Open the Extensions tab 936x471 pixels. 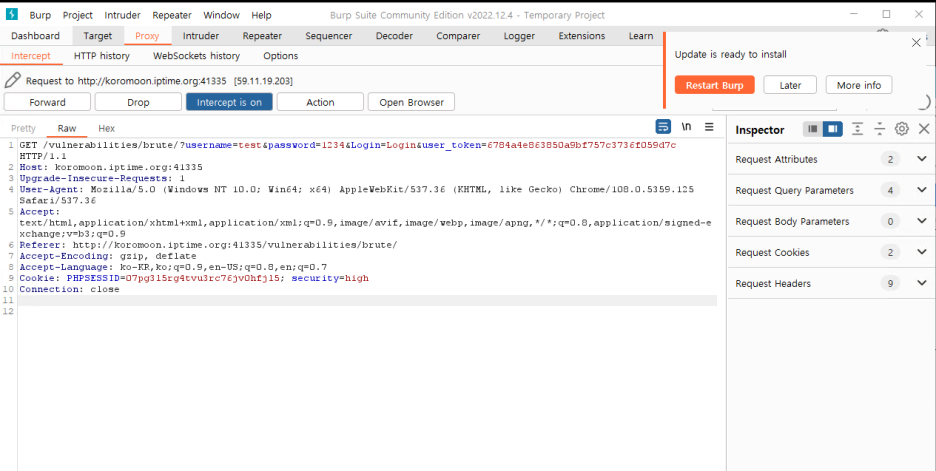tap(581, 36)
